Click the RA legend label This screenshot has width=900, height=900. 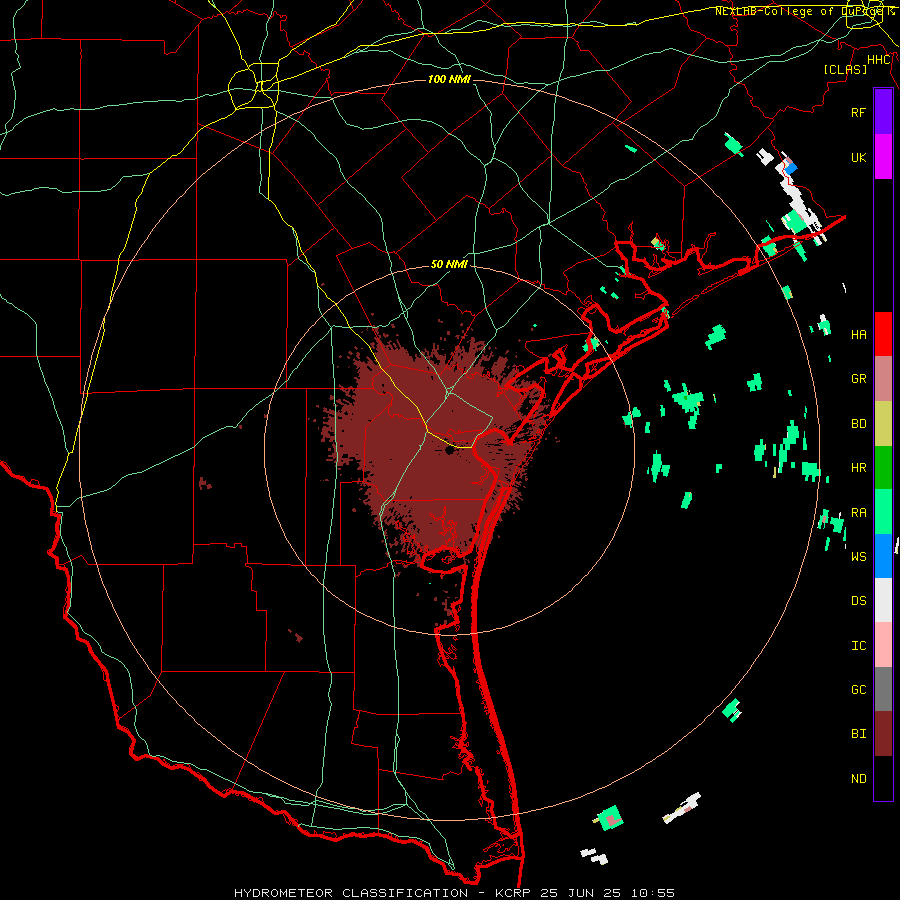click(x=858, y=513)
